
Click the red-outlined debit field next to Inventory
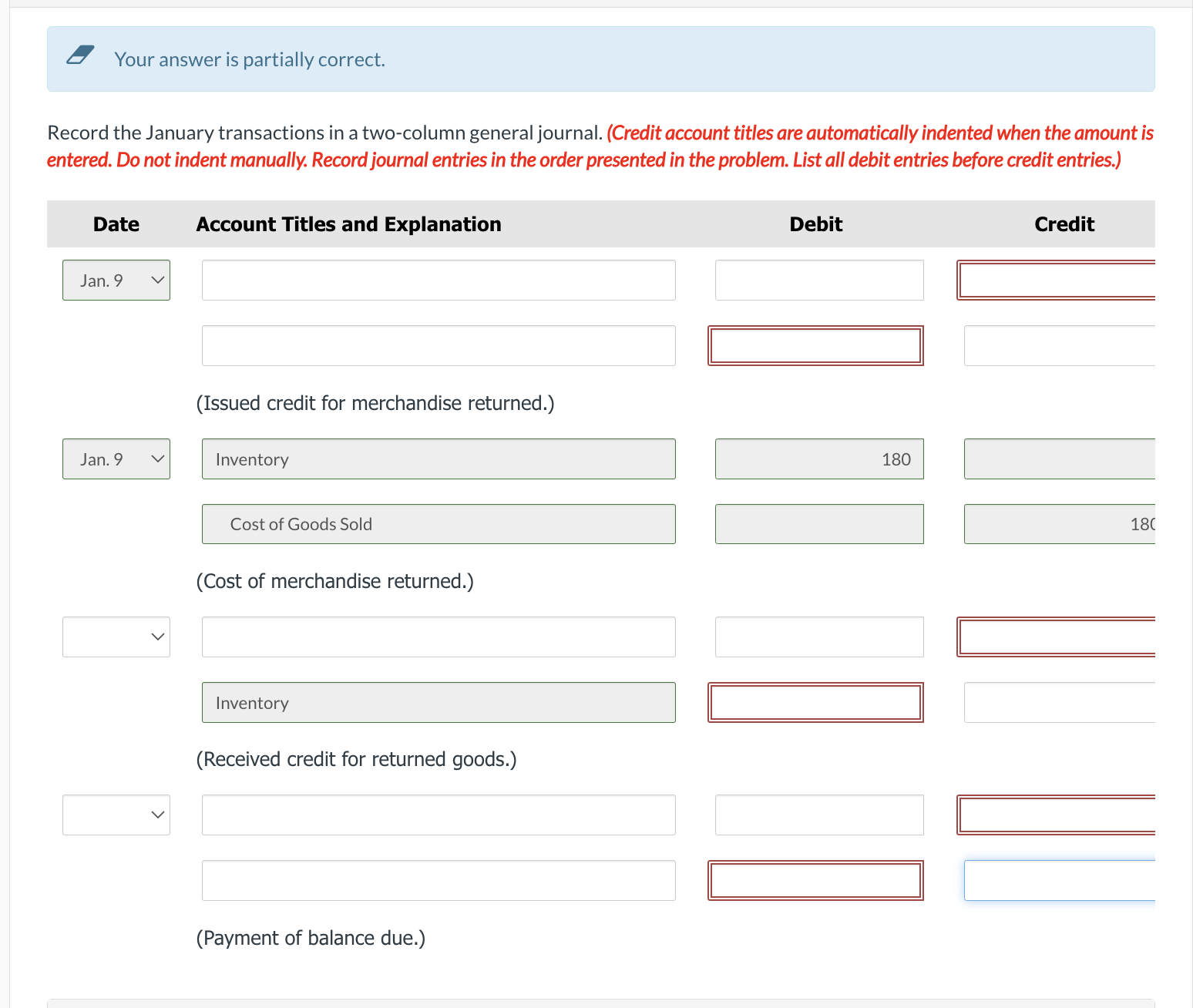815,702
